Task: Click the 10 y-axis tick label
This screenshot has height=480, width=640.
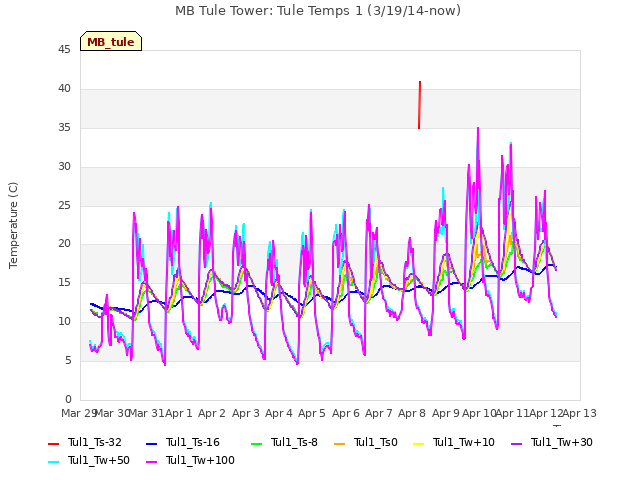Action: click(64, 322)
